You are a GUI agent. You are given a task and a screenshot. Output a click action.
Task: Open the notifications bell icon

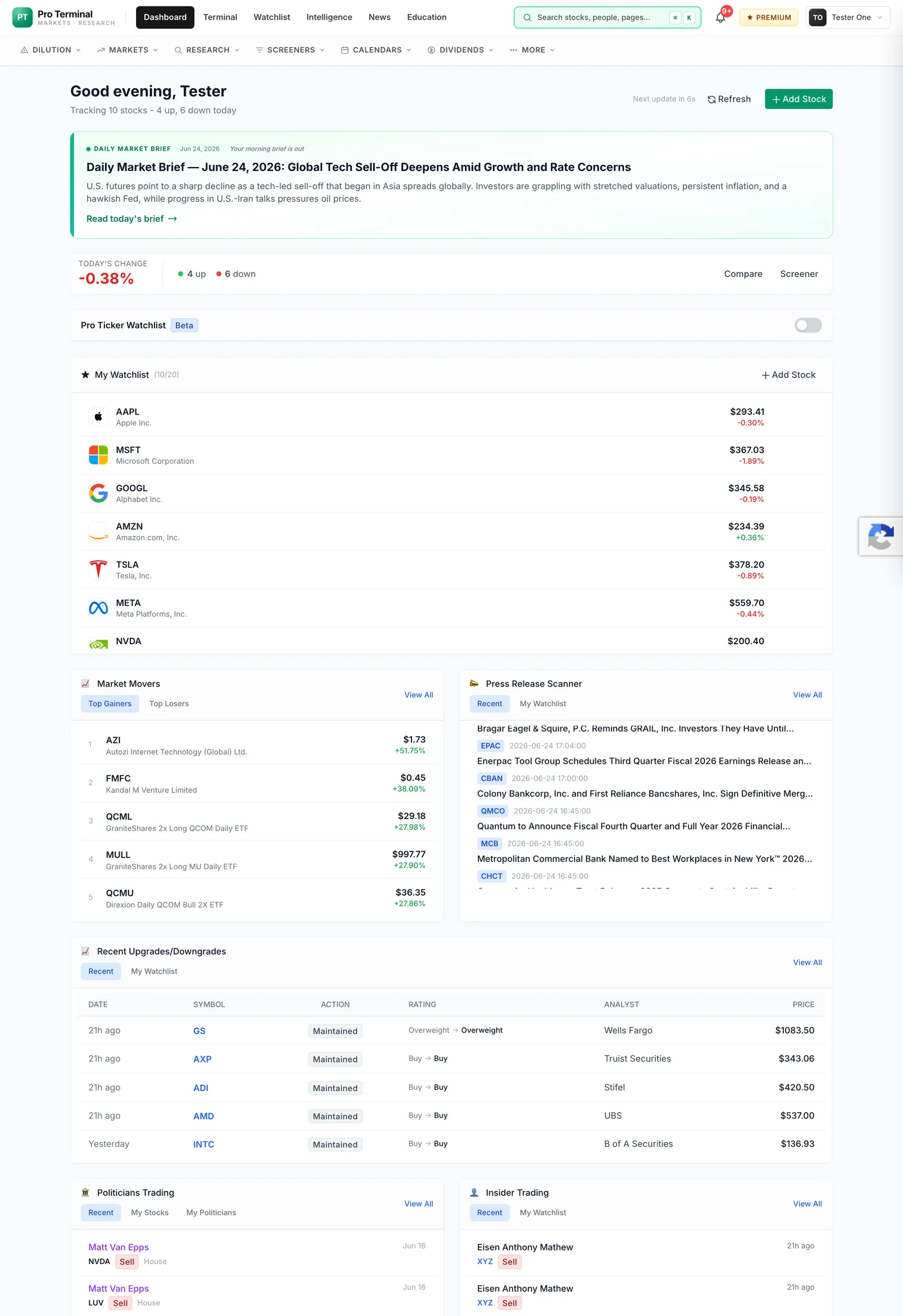[720, 17]
